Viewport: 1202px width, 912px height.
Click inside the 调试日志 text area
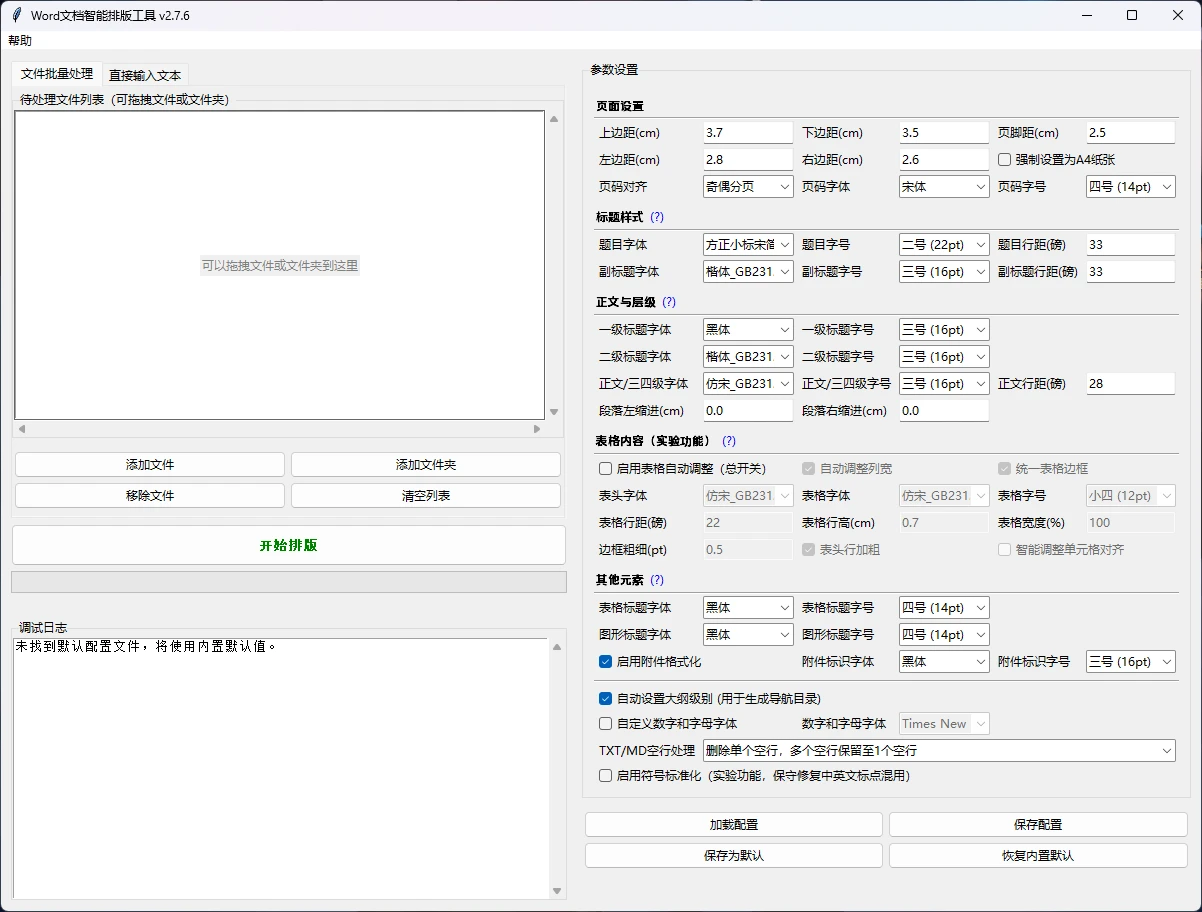pos(280,768)
